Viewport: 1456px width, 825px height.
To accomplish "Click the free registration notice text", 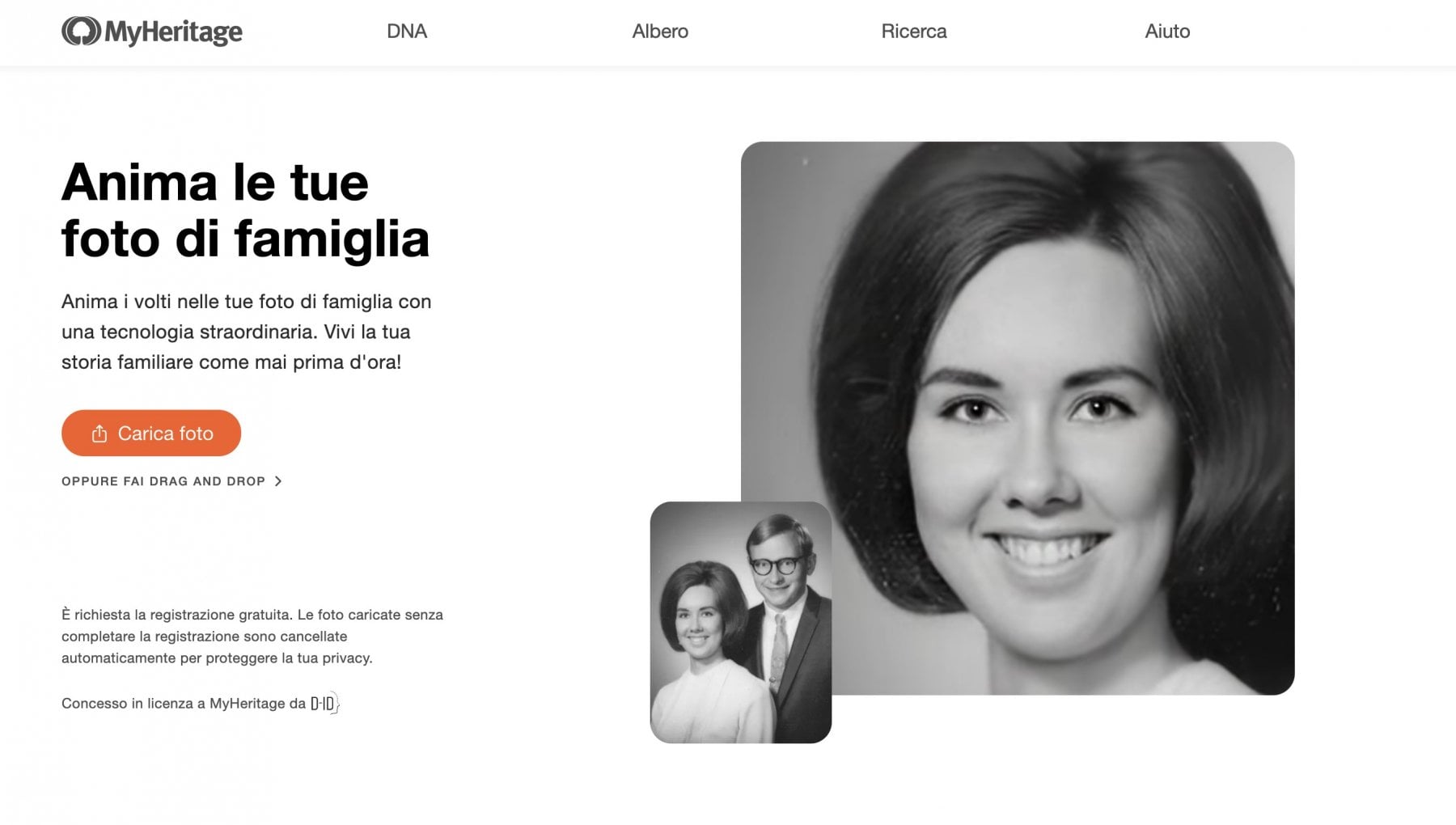I will 252,637.
